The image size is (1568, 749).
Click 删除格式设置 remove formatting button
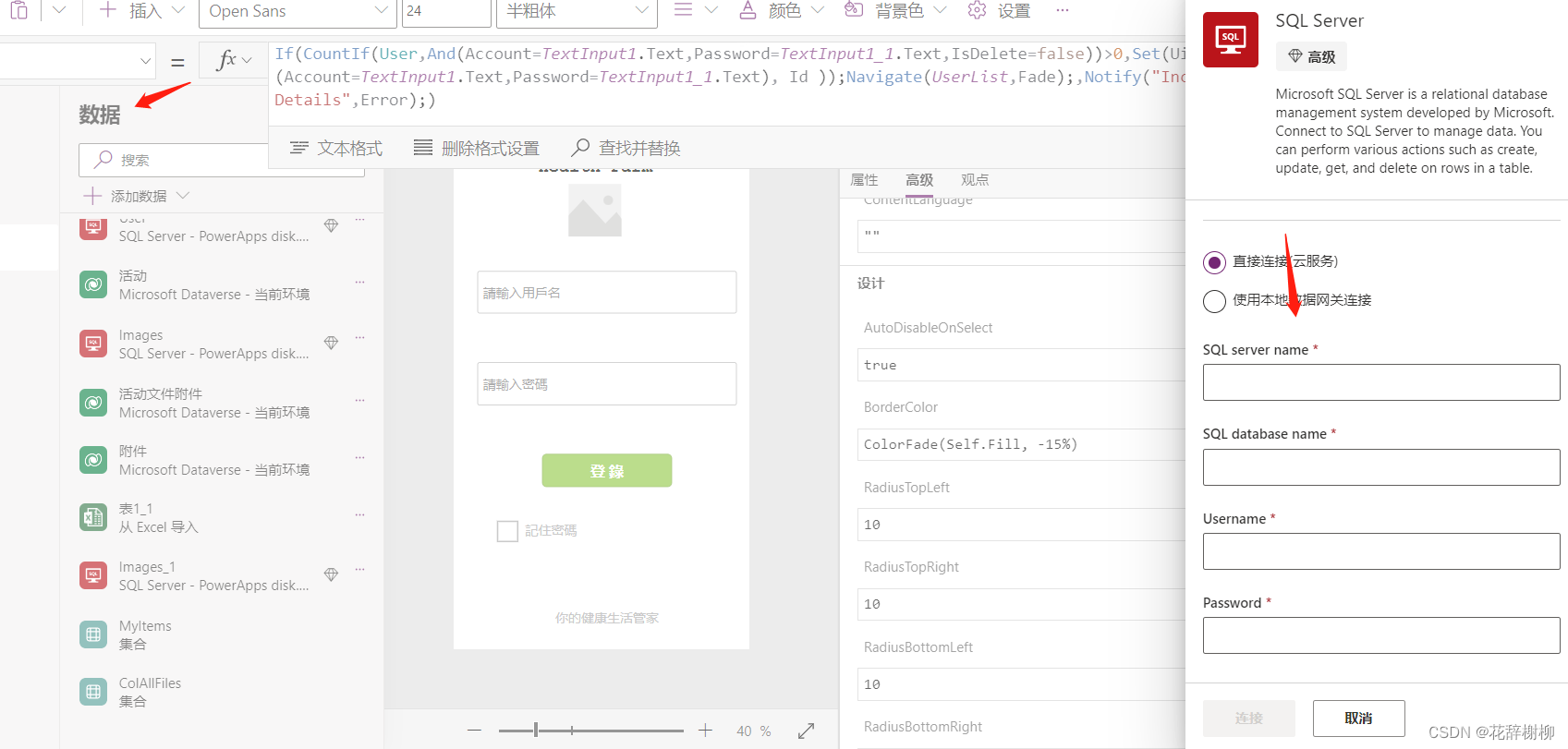click(x=477, y=148)
